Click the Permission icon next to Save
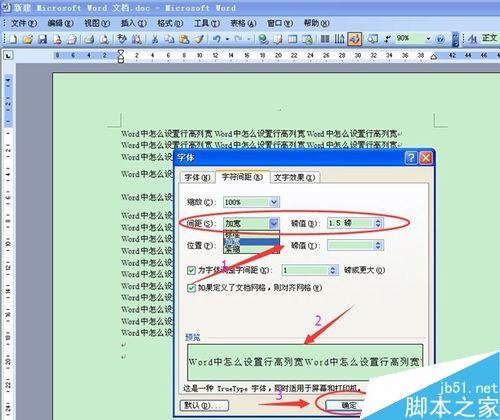This screenshot has height=420, width=500. pos(57,39)
